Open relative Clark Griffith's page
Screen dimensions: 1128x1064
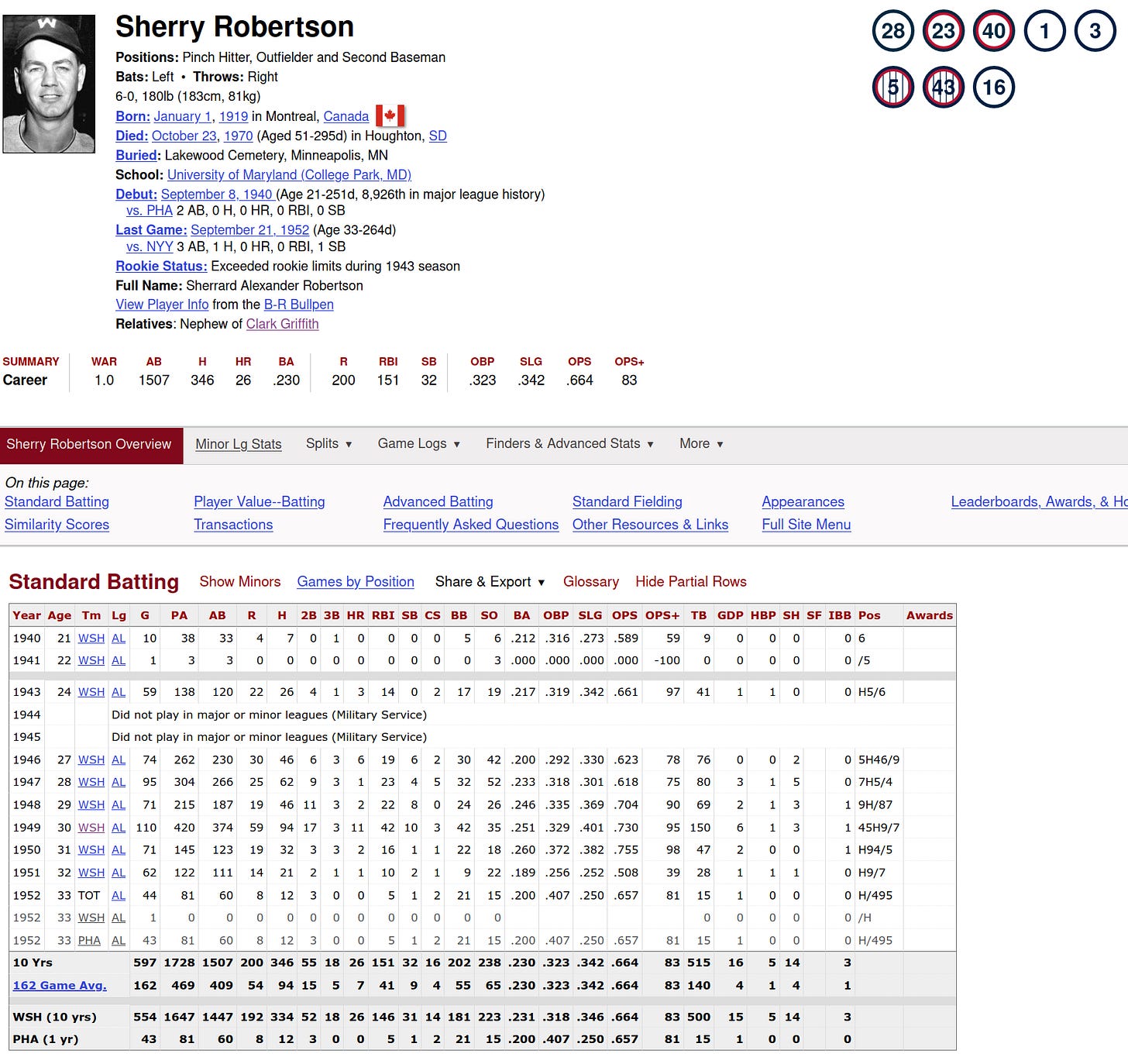[282, 324]
